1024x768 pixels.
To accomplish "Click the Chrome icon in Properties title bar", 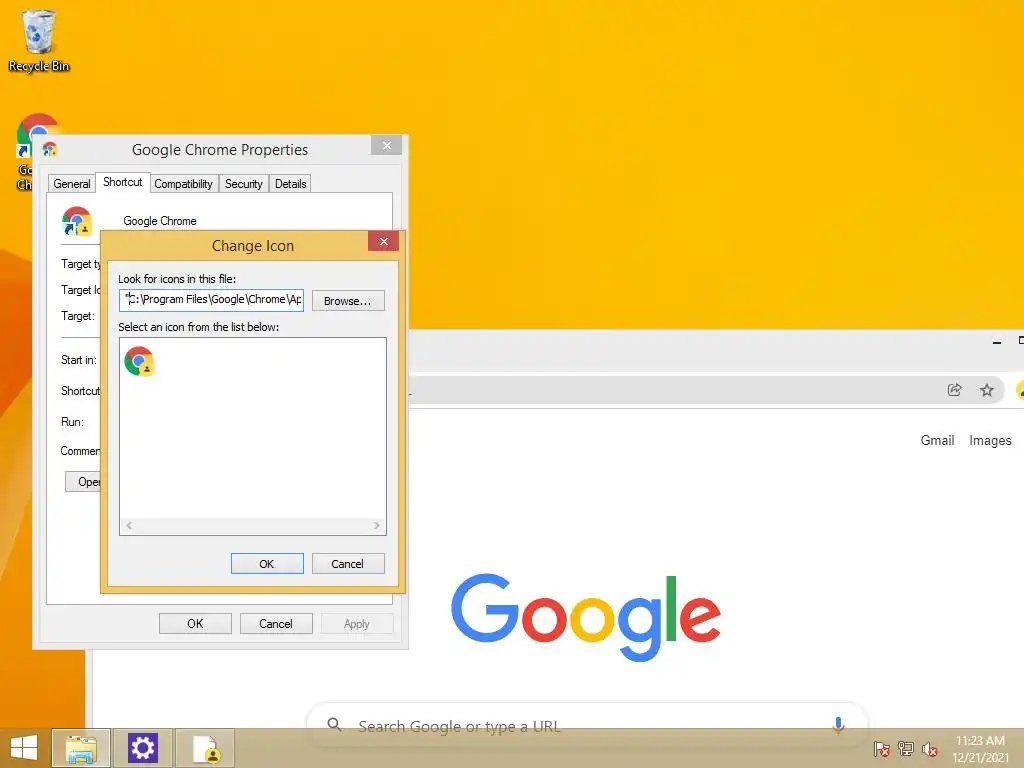I will [50, 150].
